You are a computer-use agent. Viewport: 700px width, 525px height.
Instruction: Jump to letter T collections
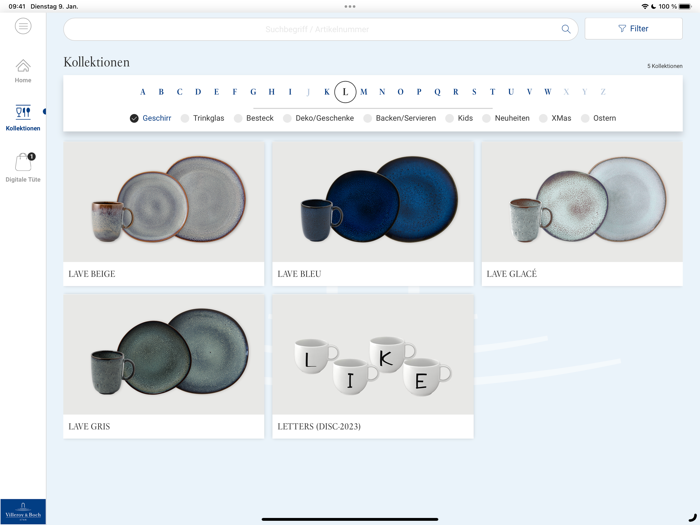pyautogui.click(x=492, y=92)
